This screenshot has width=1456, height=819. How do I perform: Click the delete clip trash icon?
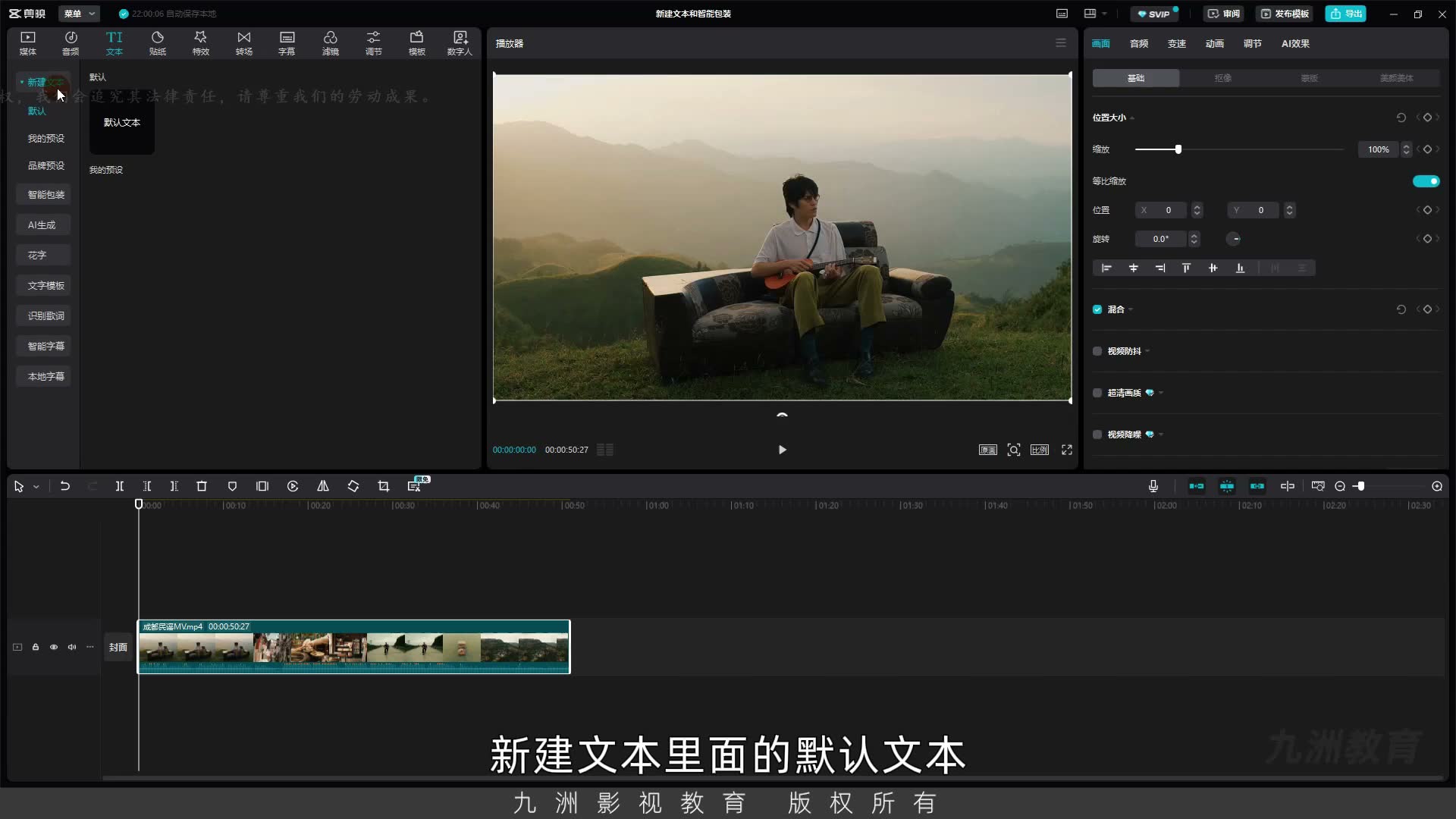tap(202, 486)
